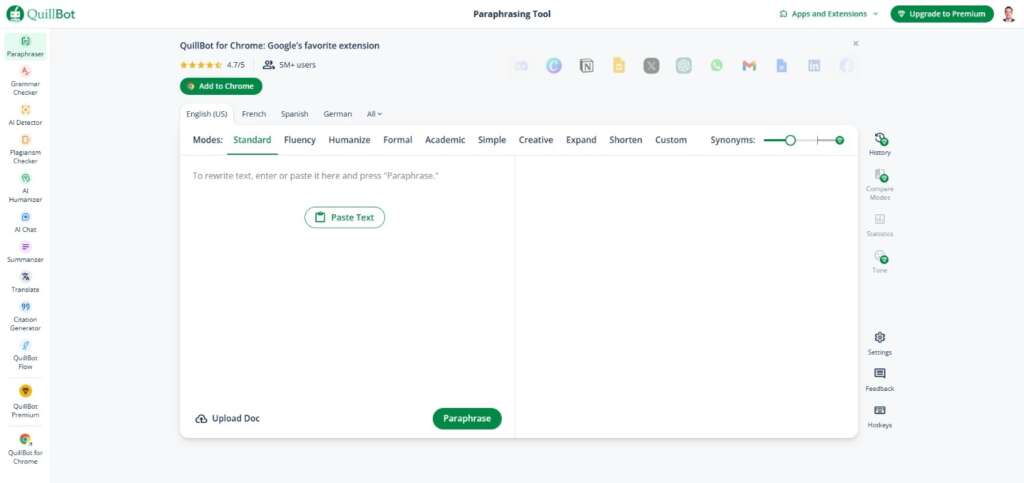Open QuillBot Premium in sidebar
Image resolution: width=1024 pixels, height=483 pixels.
(25, 401)
